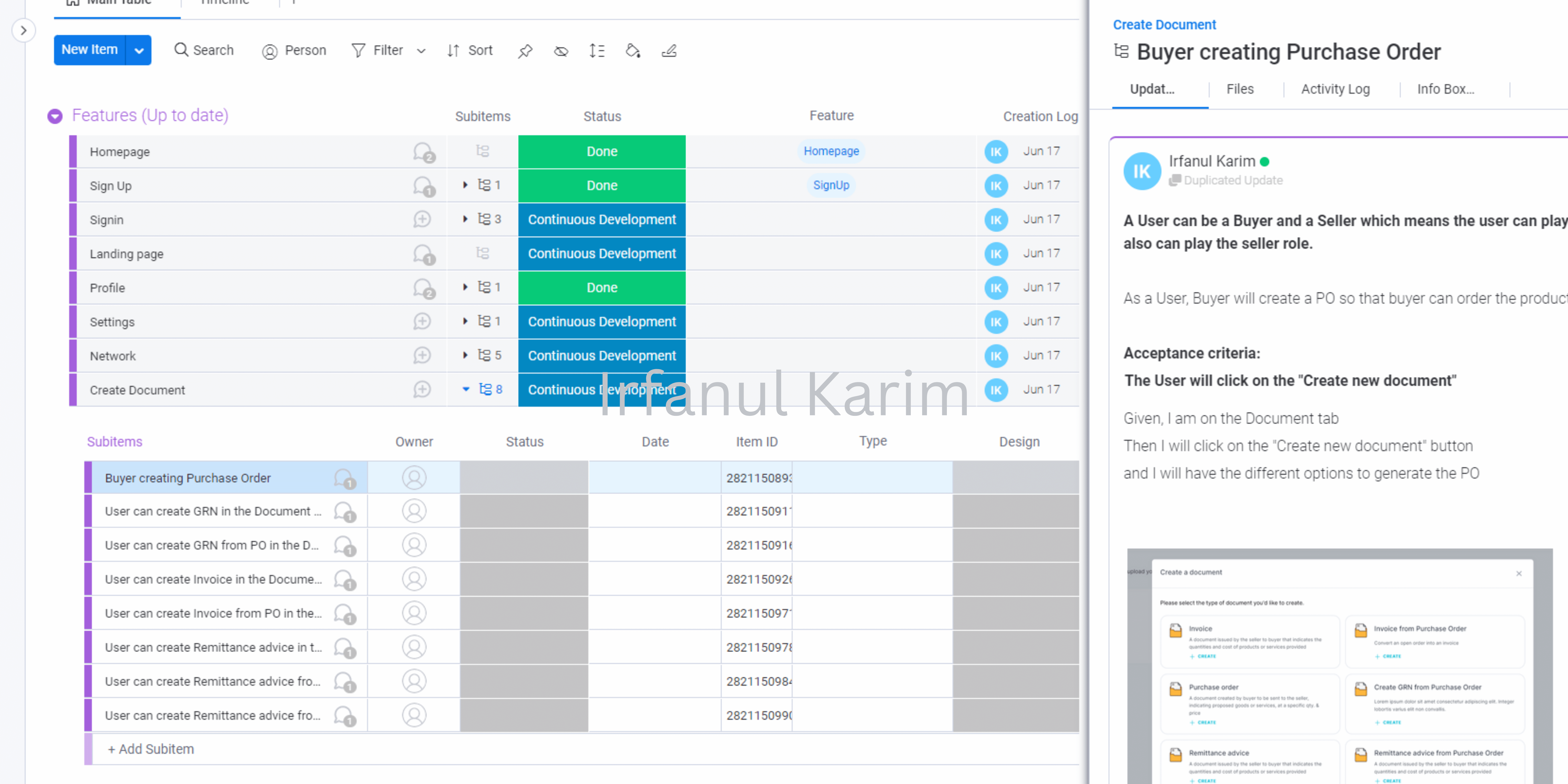Click the New Item button
This screenshot has width=1568, height=784.
pyautogui.click(x=89, y=50)
